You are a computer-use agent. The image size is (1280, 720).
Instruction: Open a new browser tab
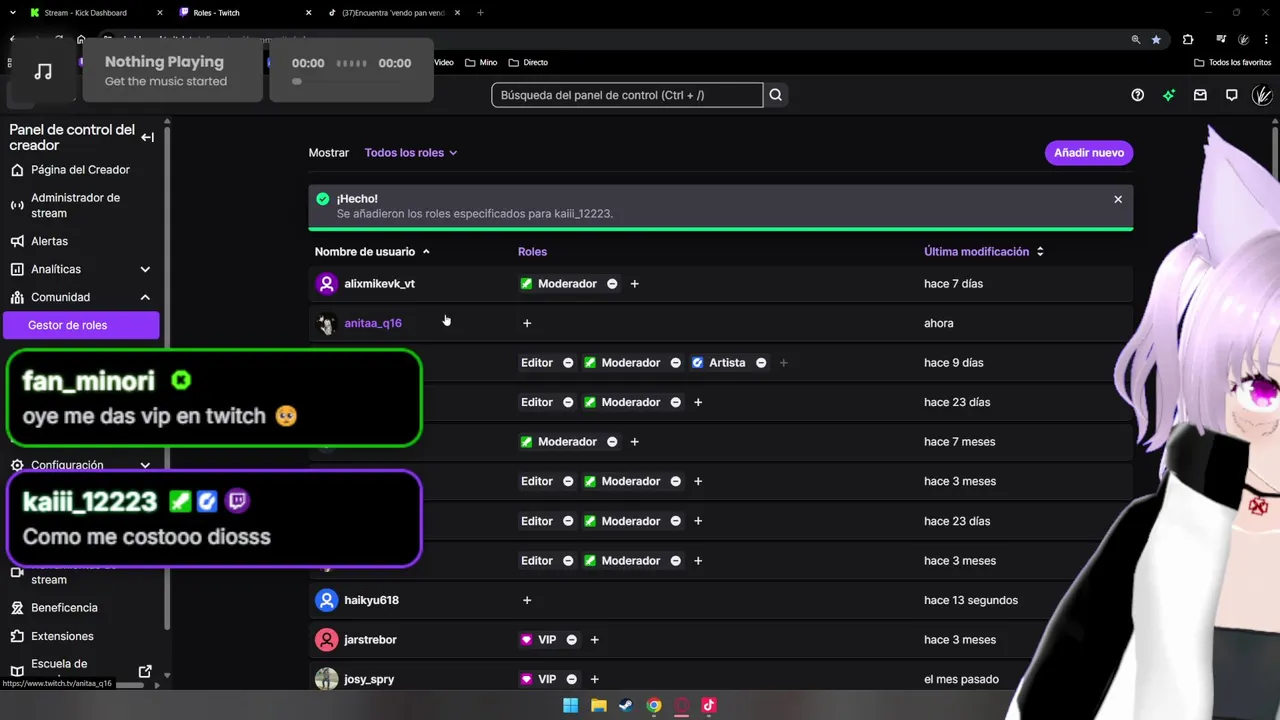tap(480, 13)
